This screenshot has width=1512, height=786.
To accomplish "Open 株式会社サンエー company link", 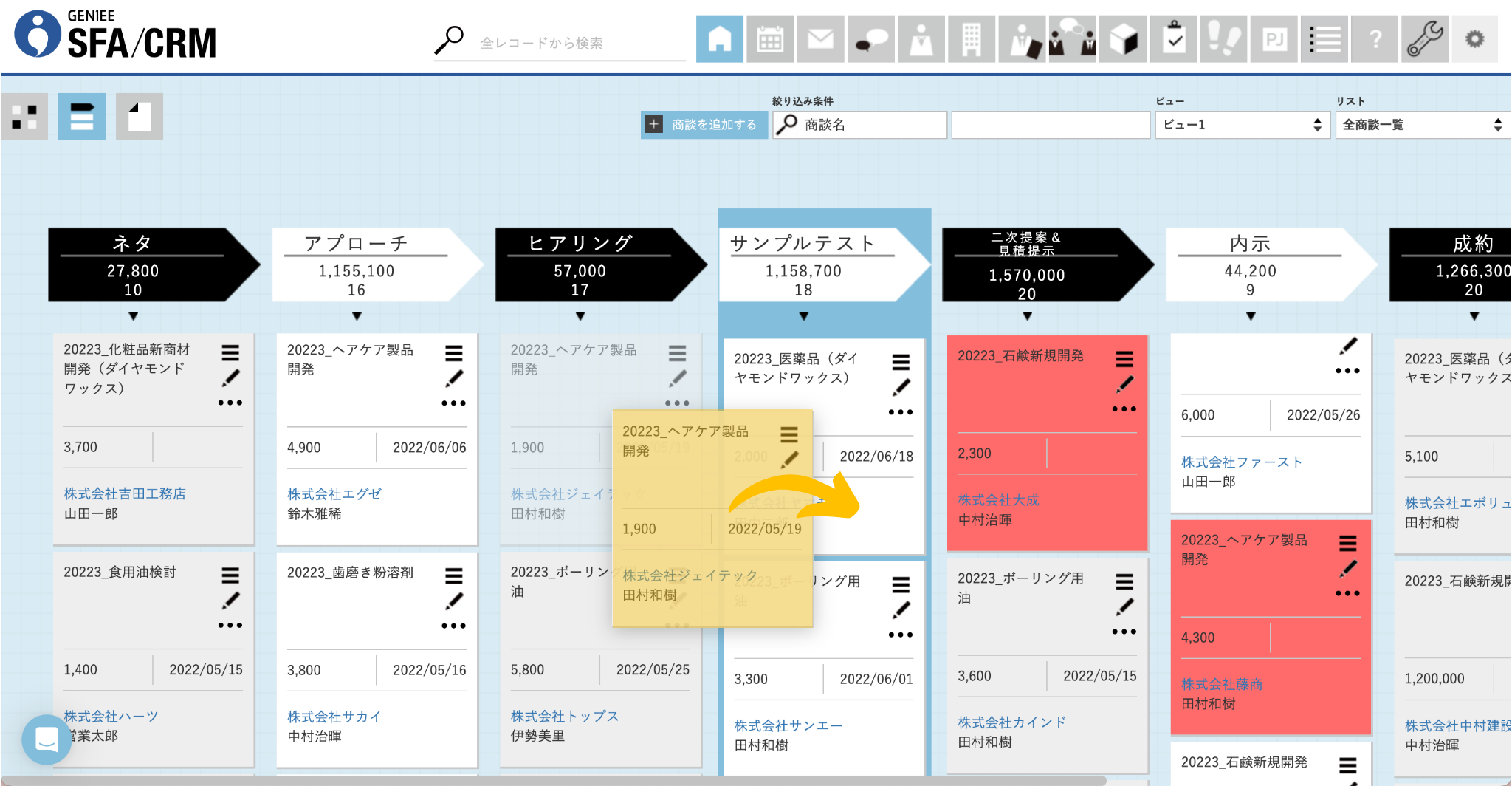I will [x=788, y=725].
